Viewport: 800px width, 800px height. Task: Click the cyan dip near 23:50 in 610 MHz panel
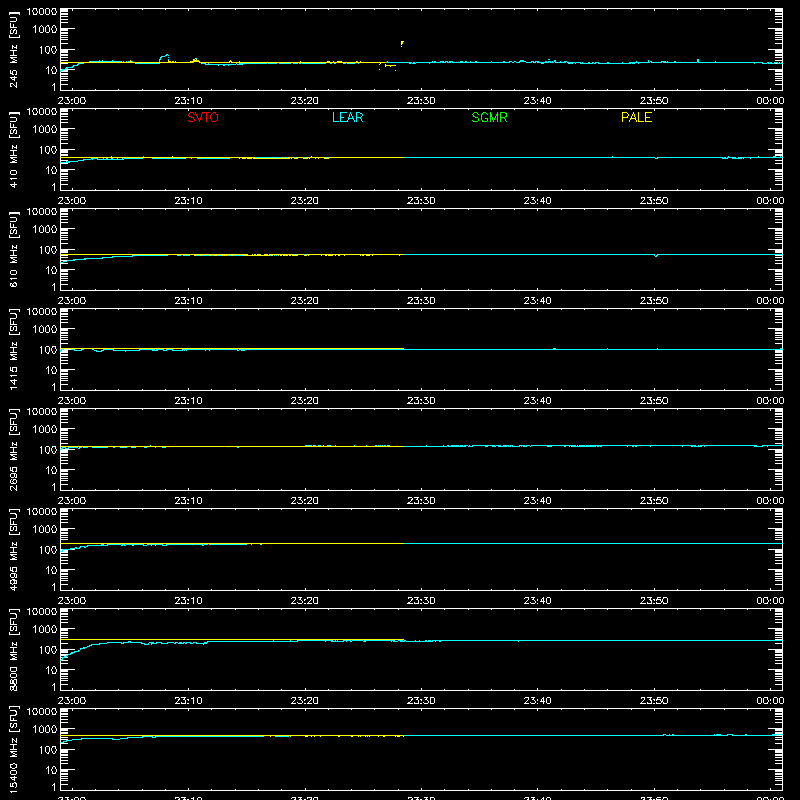coord(656,256)
